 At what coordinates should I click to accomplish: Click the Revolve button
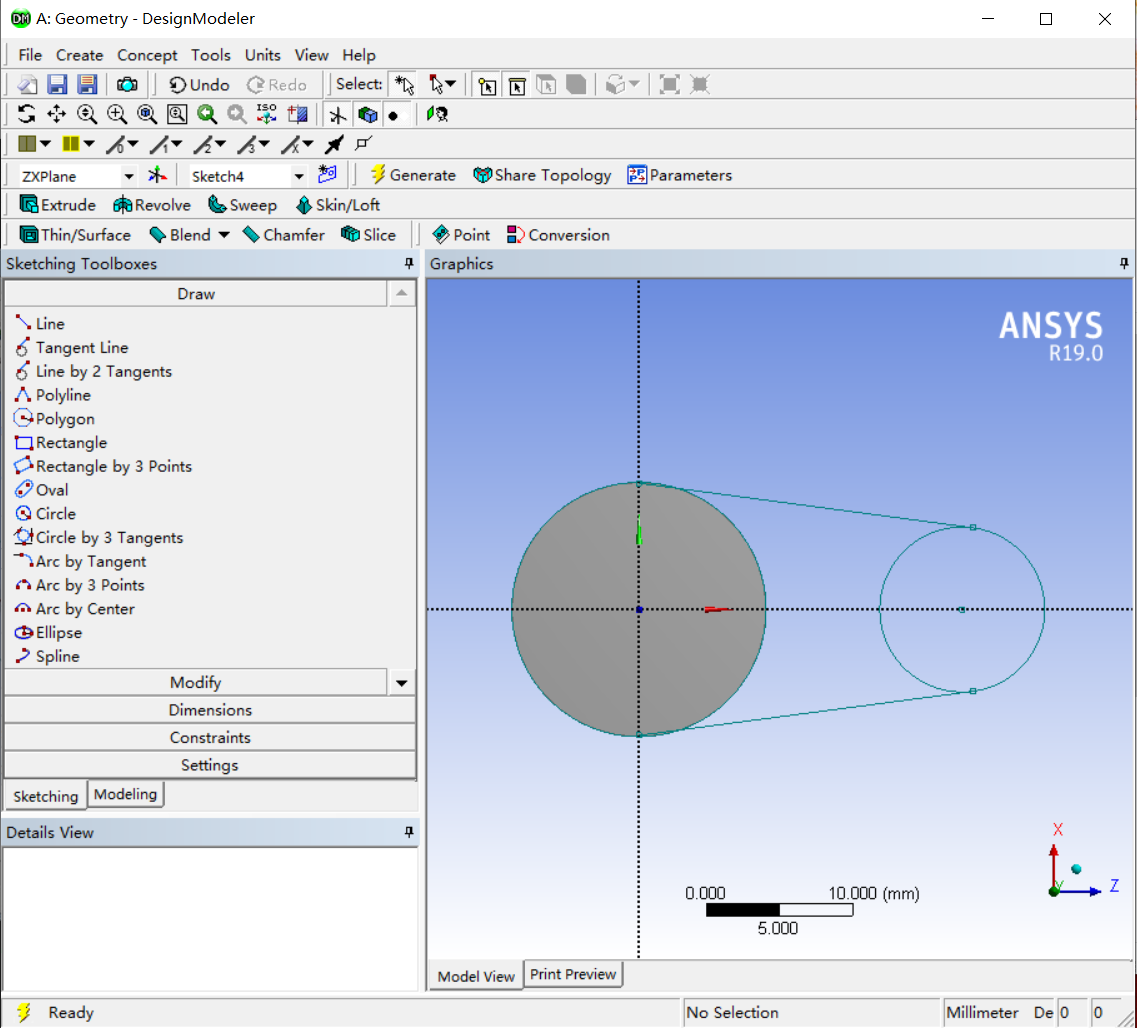152,205
